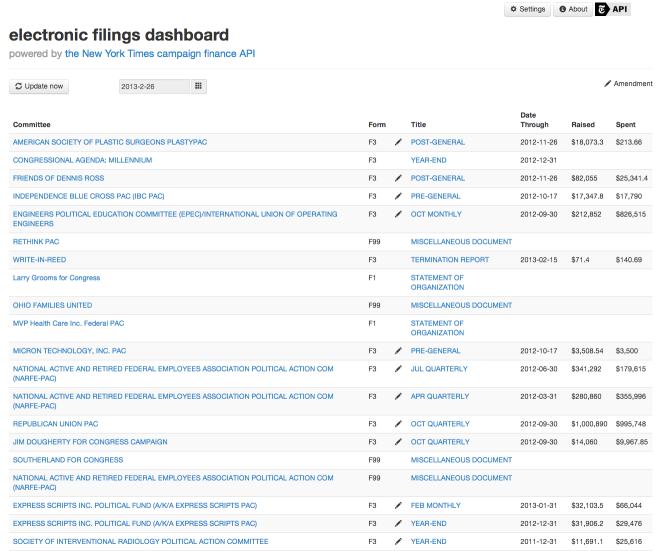Click the New York Times API logo
This screenshot has height=551, width=672.
click(x=612, y=9)
